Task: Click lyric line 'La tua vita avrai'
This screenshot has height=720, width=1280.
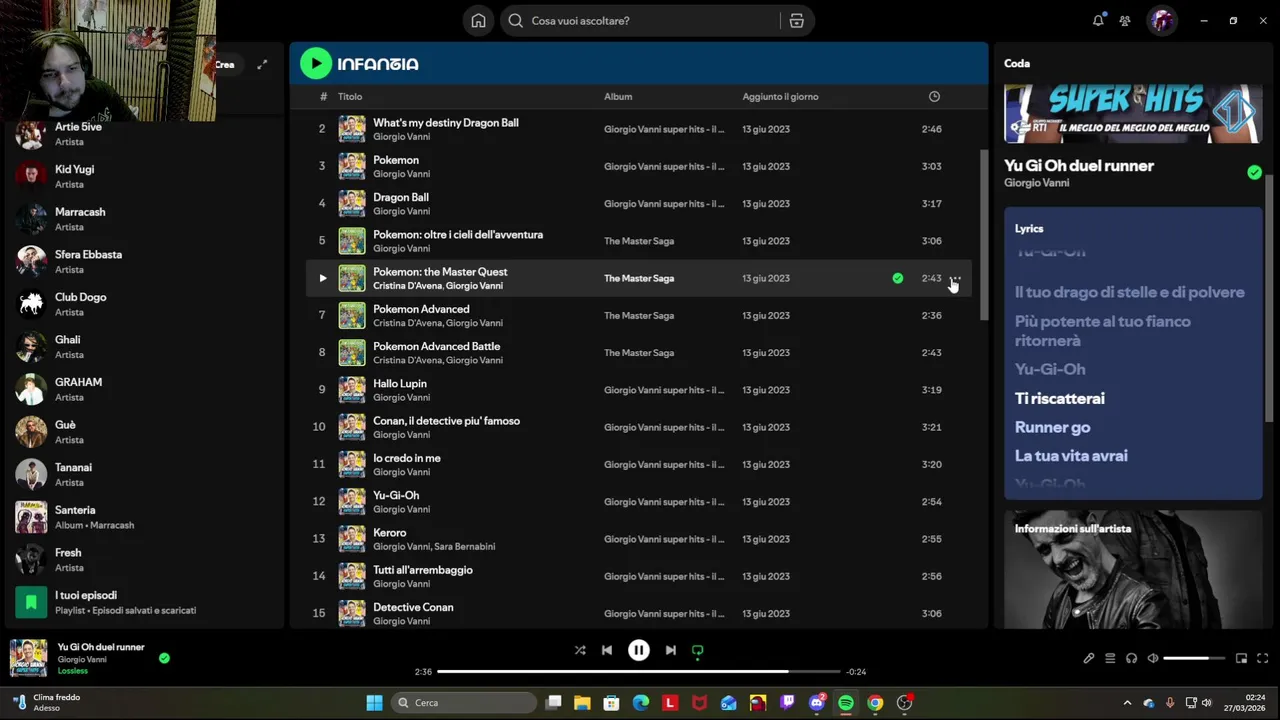Action: coord(1071,456)
